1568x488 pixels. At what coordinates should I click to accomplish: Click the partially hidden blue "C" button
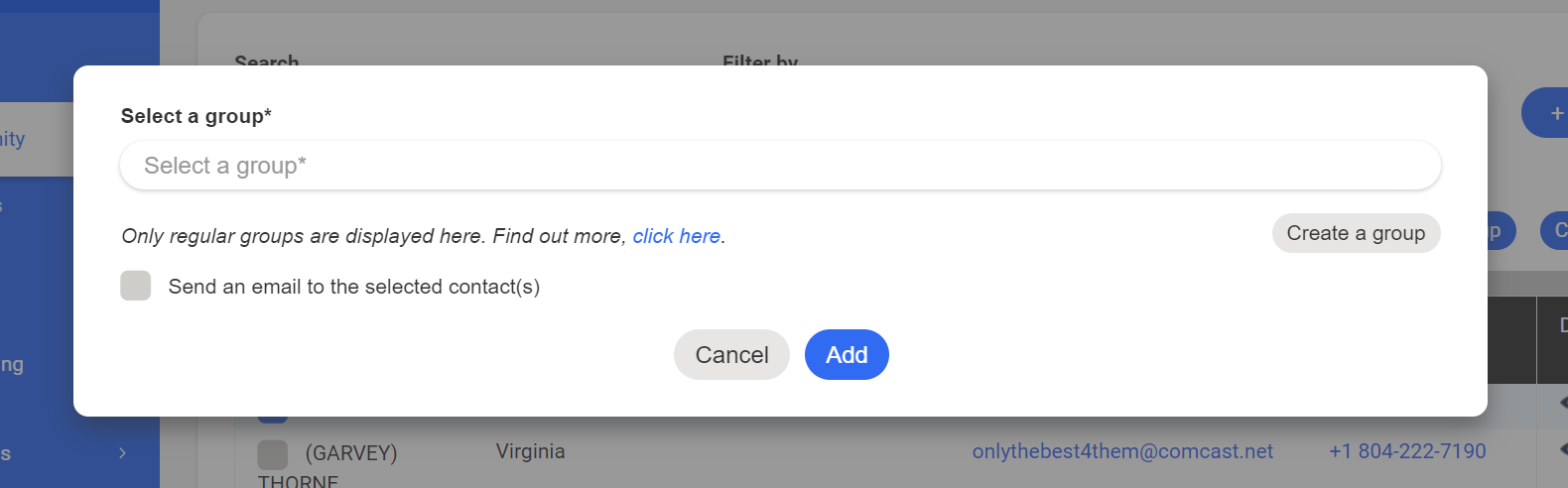click(x=1555, y=231)
